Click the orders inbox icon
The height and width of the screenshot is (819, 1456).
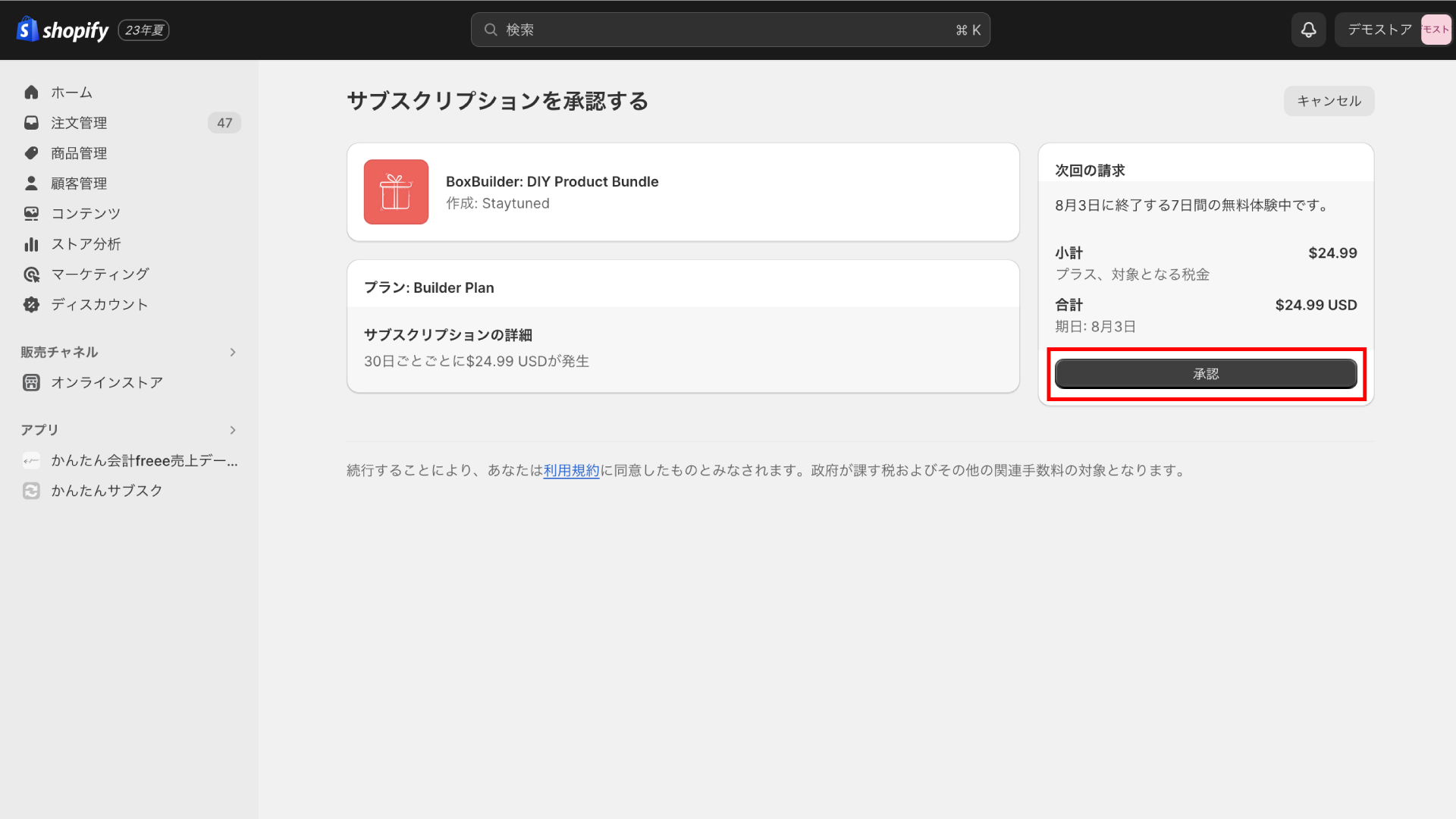31,123
